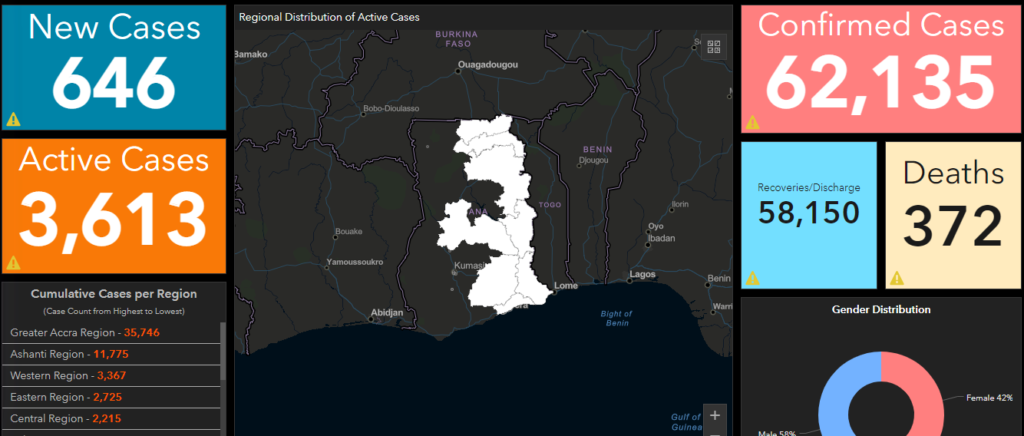The width and height of the screenshot is (1024, 436).
Task: Click the Confirmed Cases 62,135 number
Action: (880, 84)
